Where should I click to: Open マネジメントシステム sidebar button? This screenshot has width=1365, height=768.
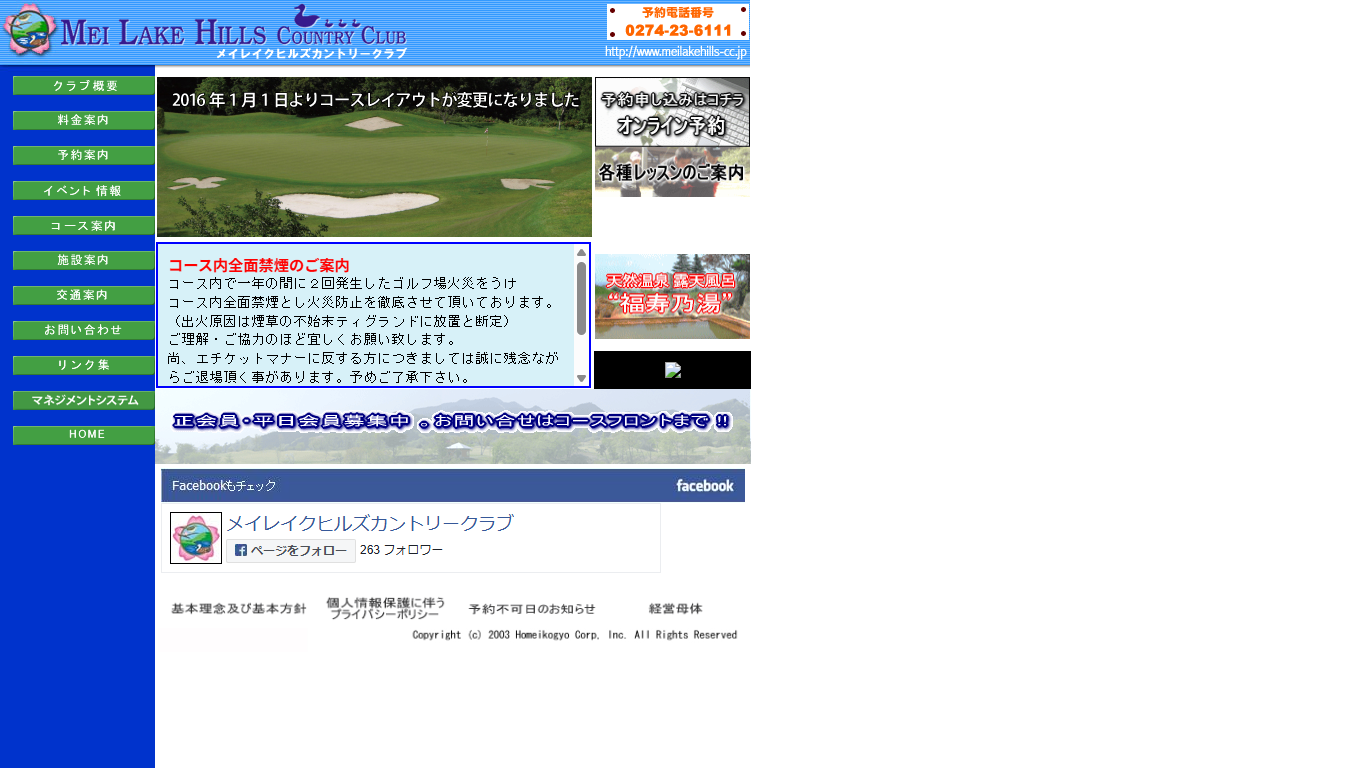(x=84, y=401)
